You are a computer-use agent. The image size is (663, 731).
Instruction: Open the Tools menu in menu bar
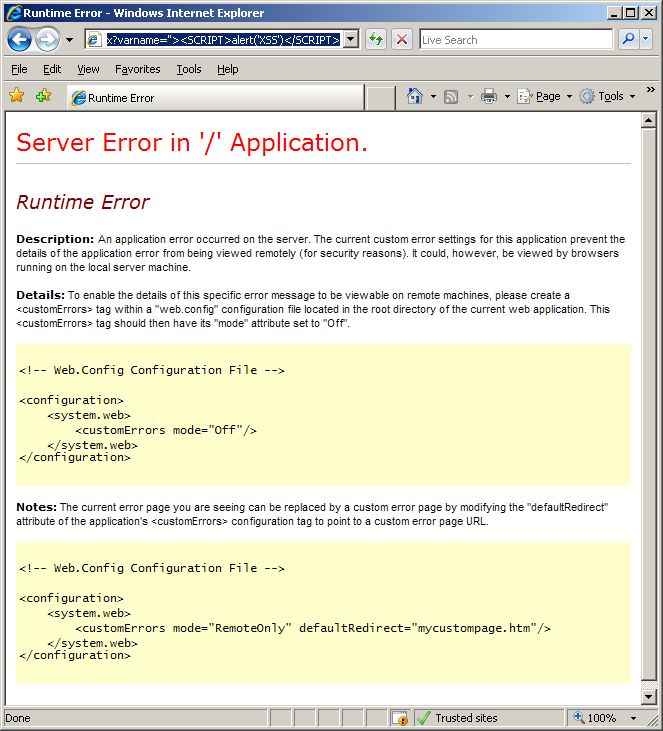click(188, 69)
